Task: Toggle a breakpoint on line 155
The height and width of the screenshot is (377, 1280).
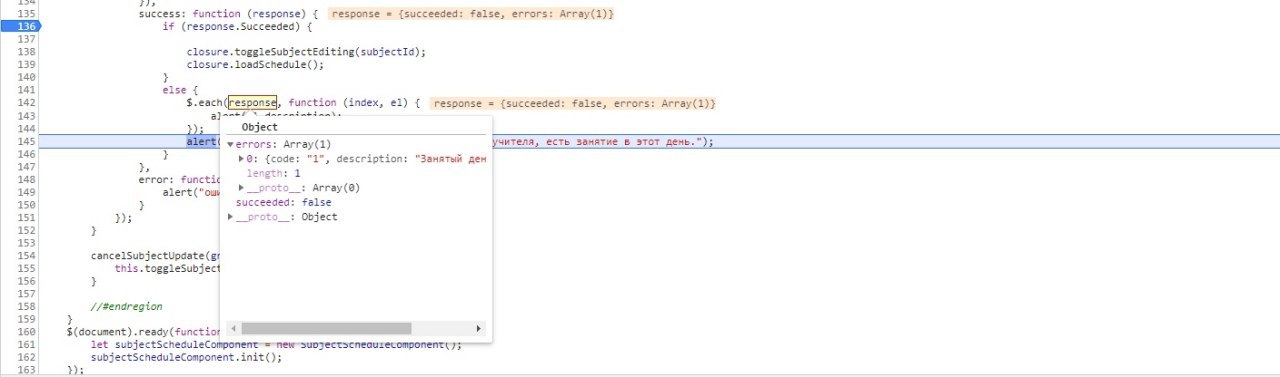Action: pyautogui.click(x=27, y=268)
